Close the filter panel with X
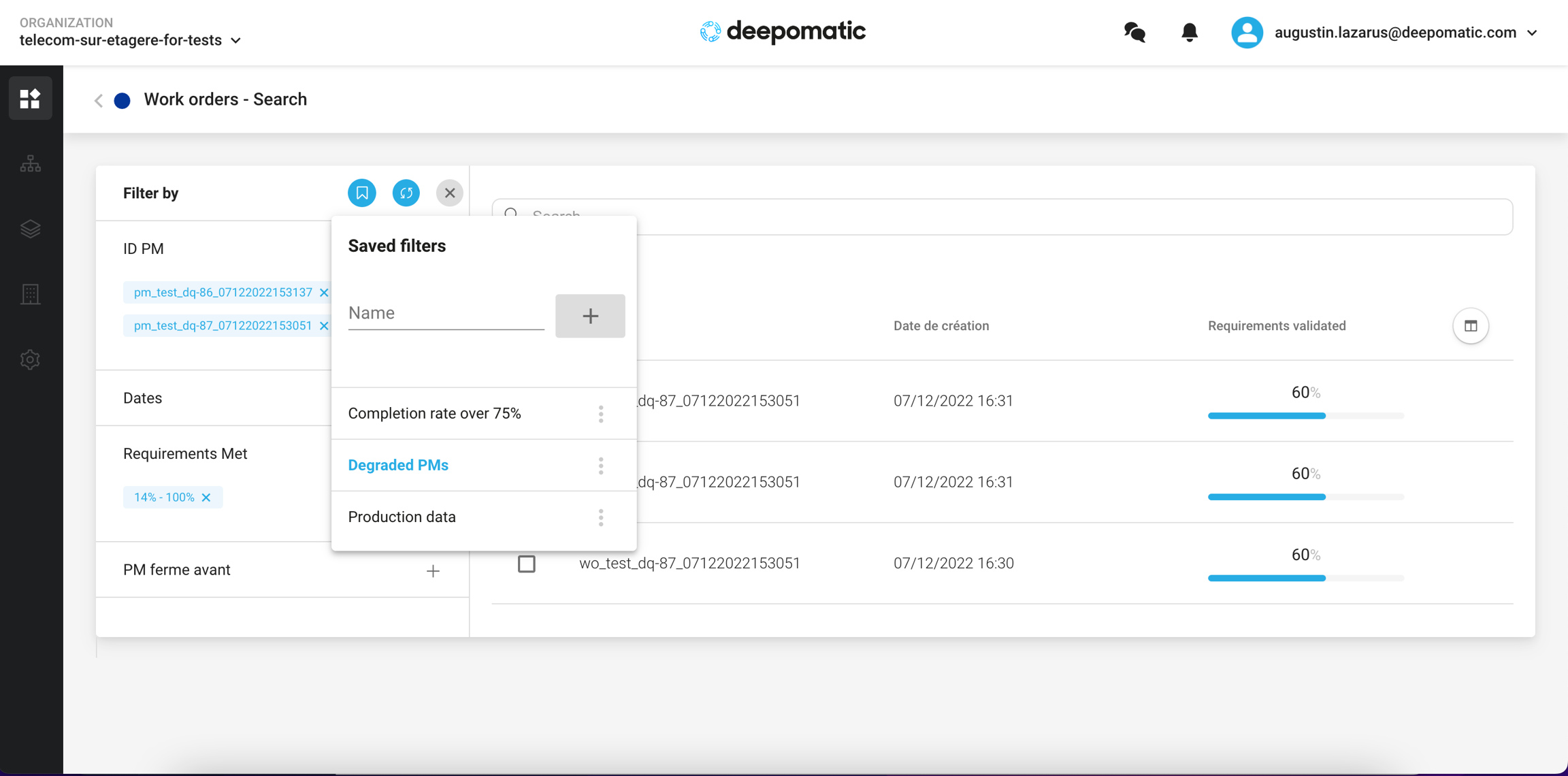1568x776 pixels. tap(449, 193)
